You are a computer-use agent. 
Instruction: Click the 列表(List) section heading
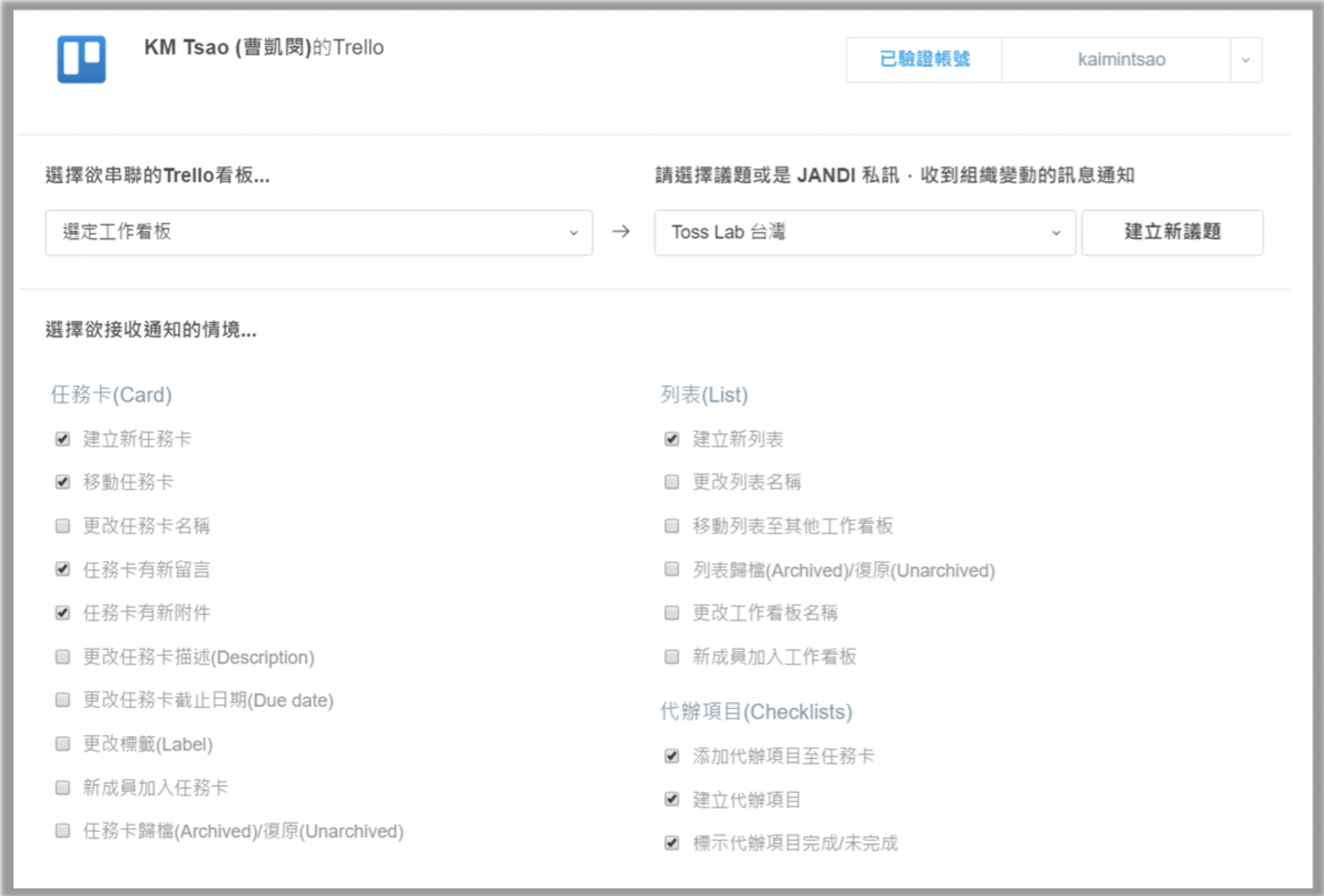click(x=704, y=395)
